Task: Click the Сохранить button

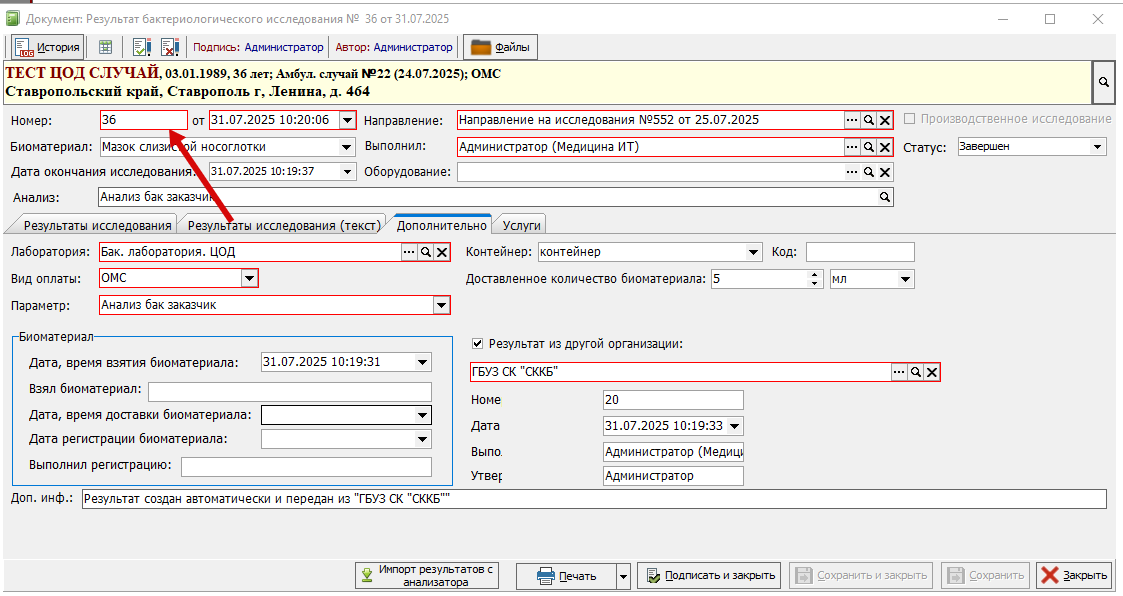Action: [985, 575]
